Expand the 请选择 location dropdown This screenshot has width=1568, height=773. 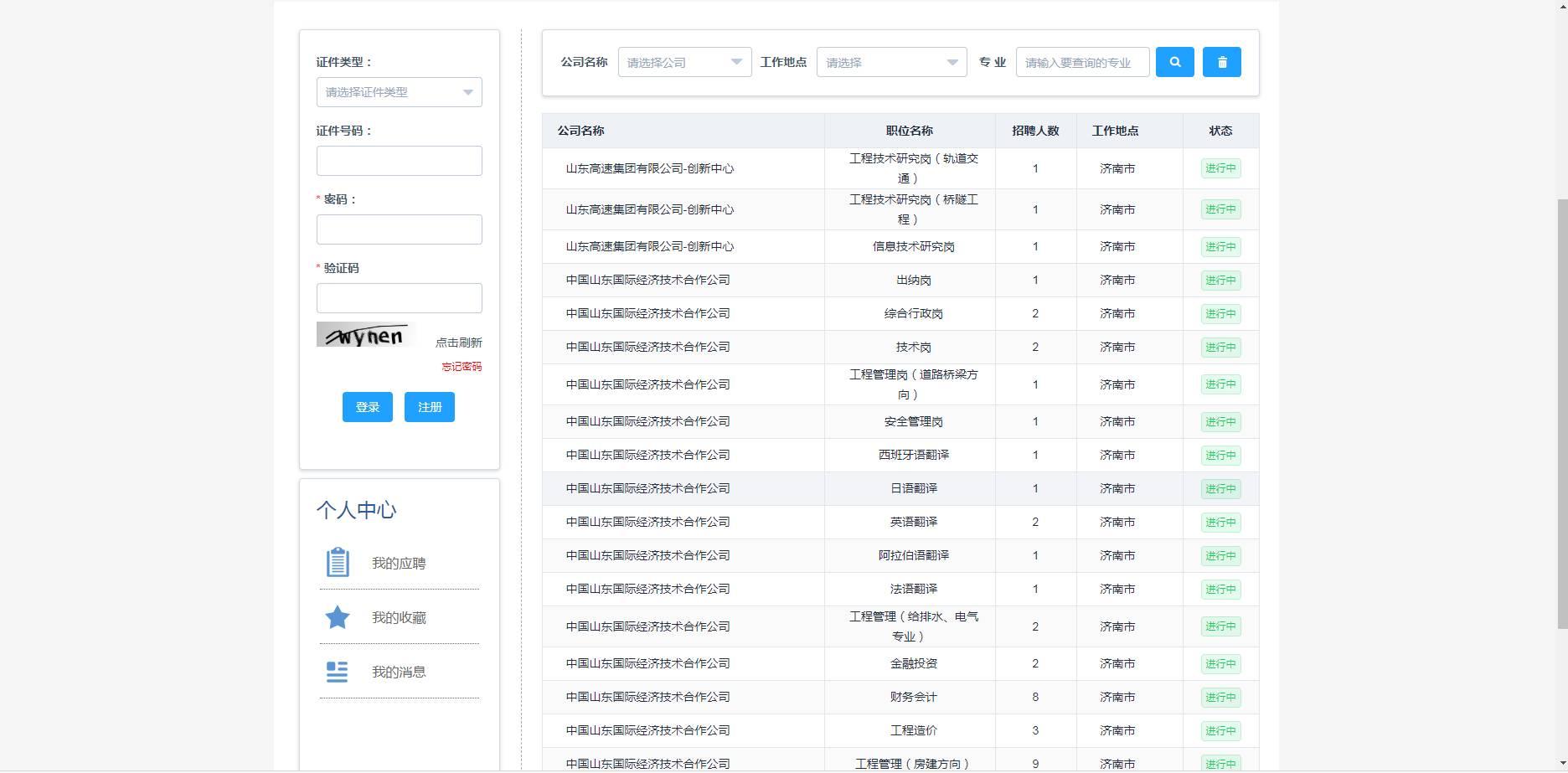(x=891, y=61)
